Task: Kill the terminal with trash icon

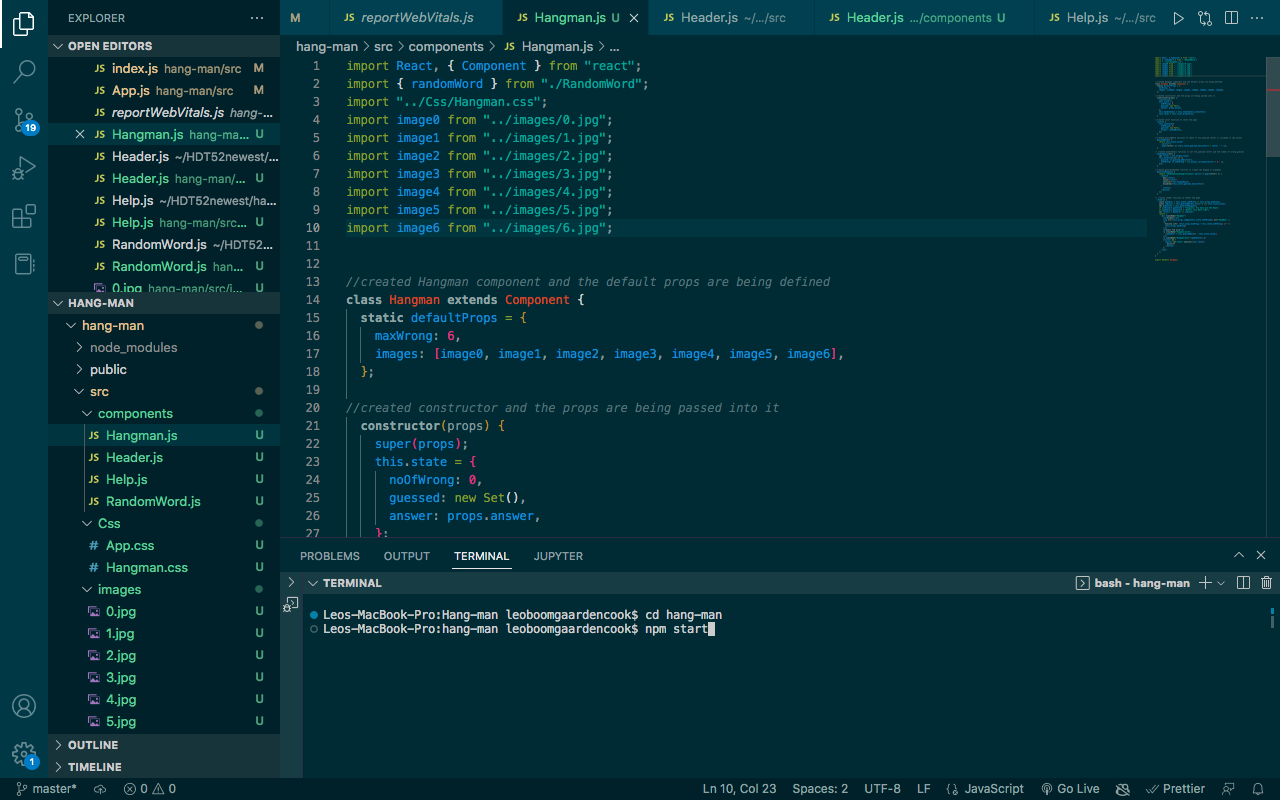Action: pos(1266,583)
